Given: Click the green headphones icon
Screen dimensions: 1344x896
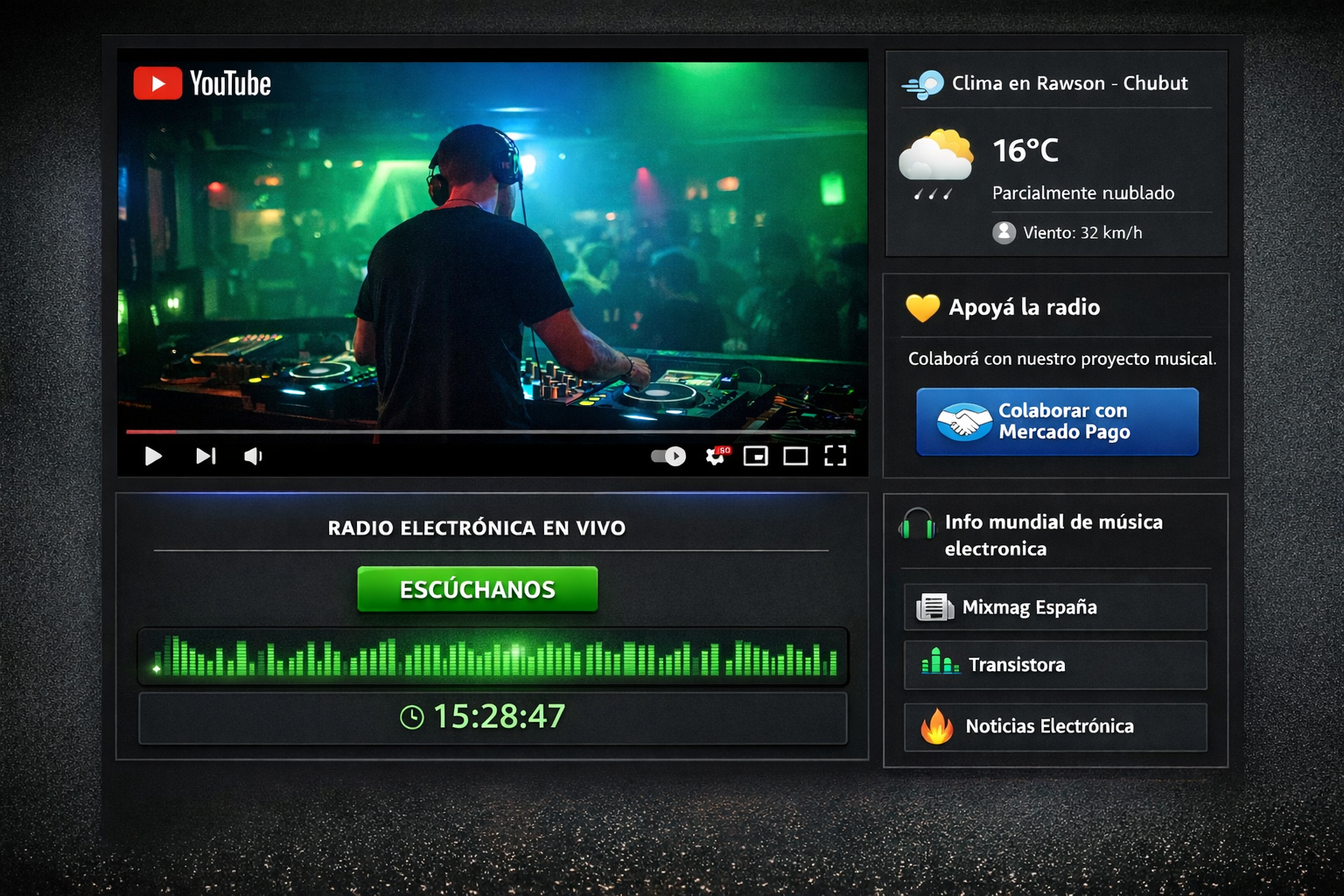Looking at the screenshot, I should pyautogui.click(x=917, y=525).
